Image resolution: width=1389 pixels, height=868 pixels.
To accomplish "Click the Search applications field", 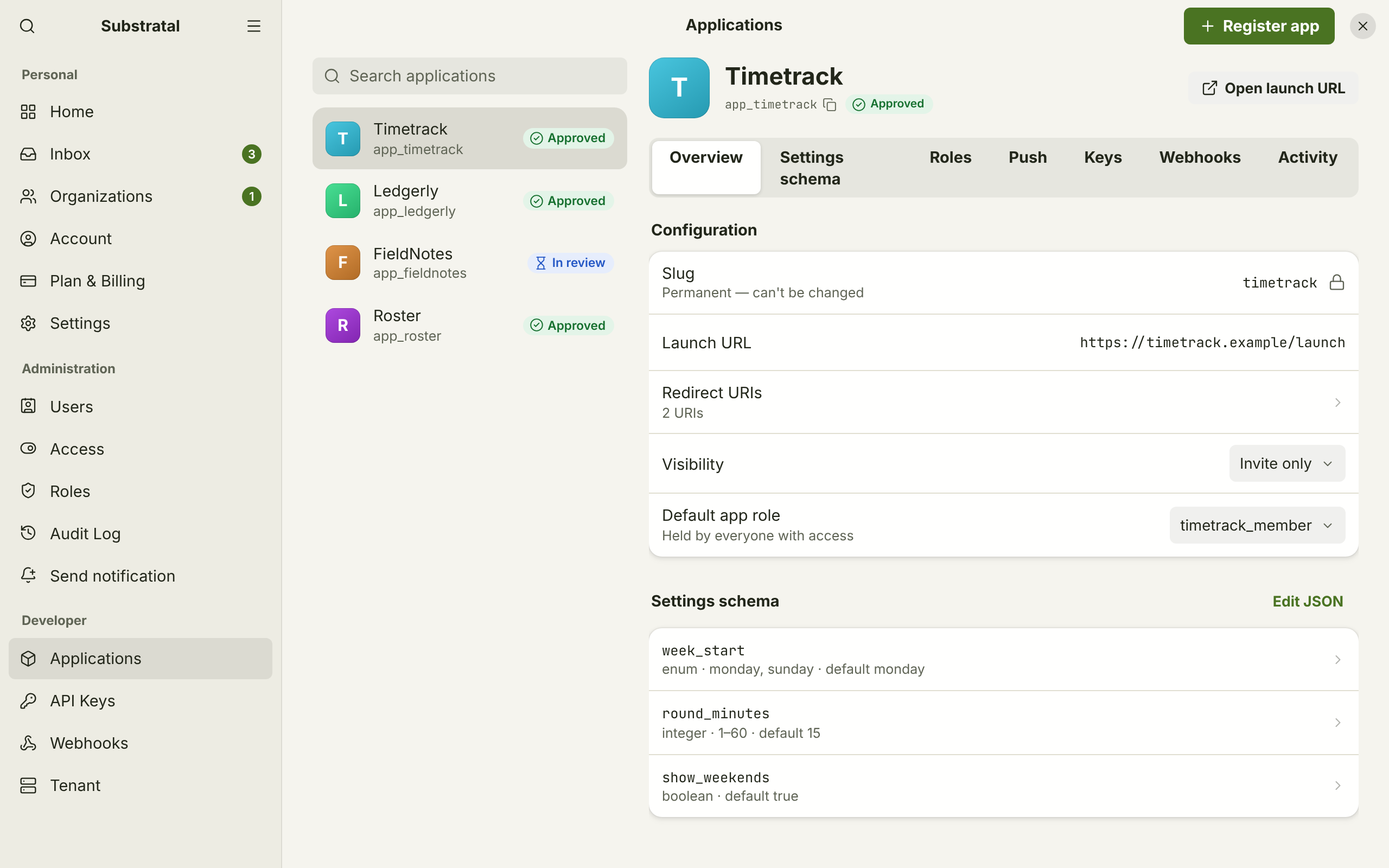I will click(469, 76).
